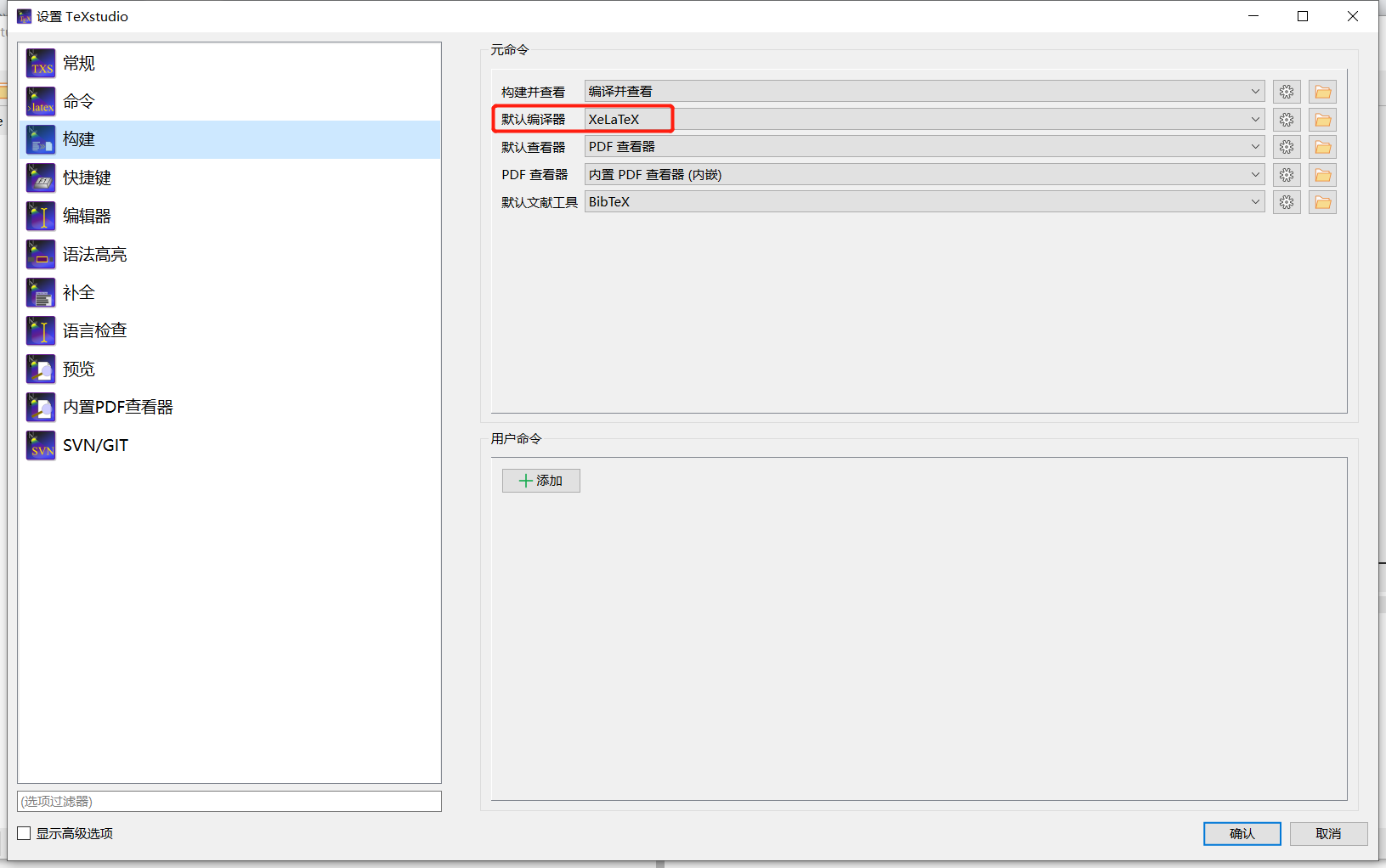Select the 预览 settings category label
Screen dimensions: 1386x868
(79, 369)
